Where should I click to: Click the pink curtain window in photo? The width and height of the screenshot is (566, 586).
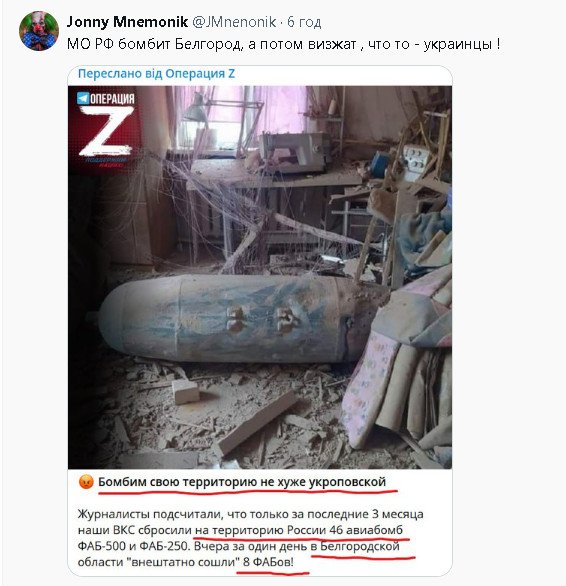(239, 116)
